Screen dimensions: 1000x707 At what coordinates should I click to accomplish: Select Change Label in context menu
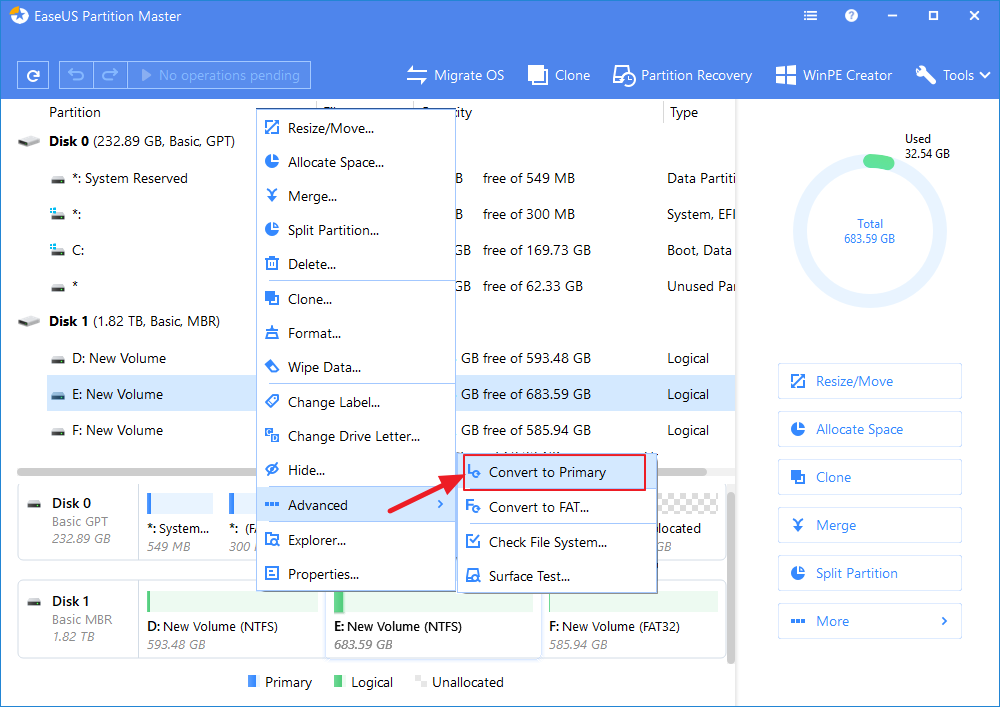(356, 402)
